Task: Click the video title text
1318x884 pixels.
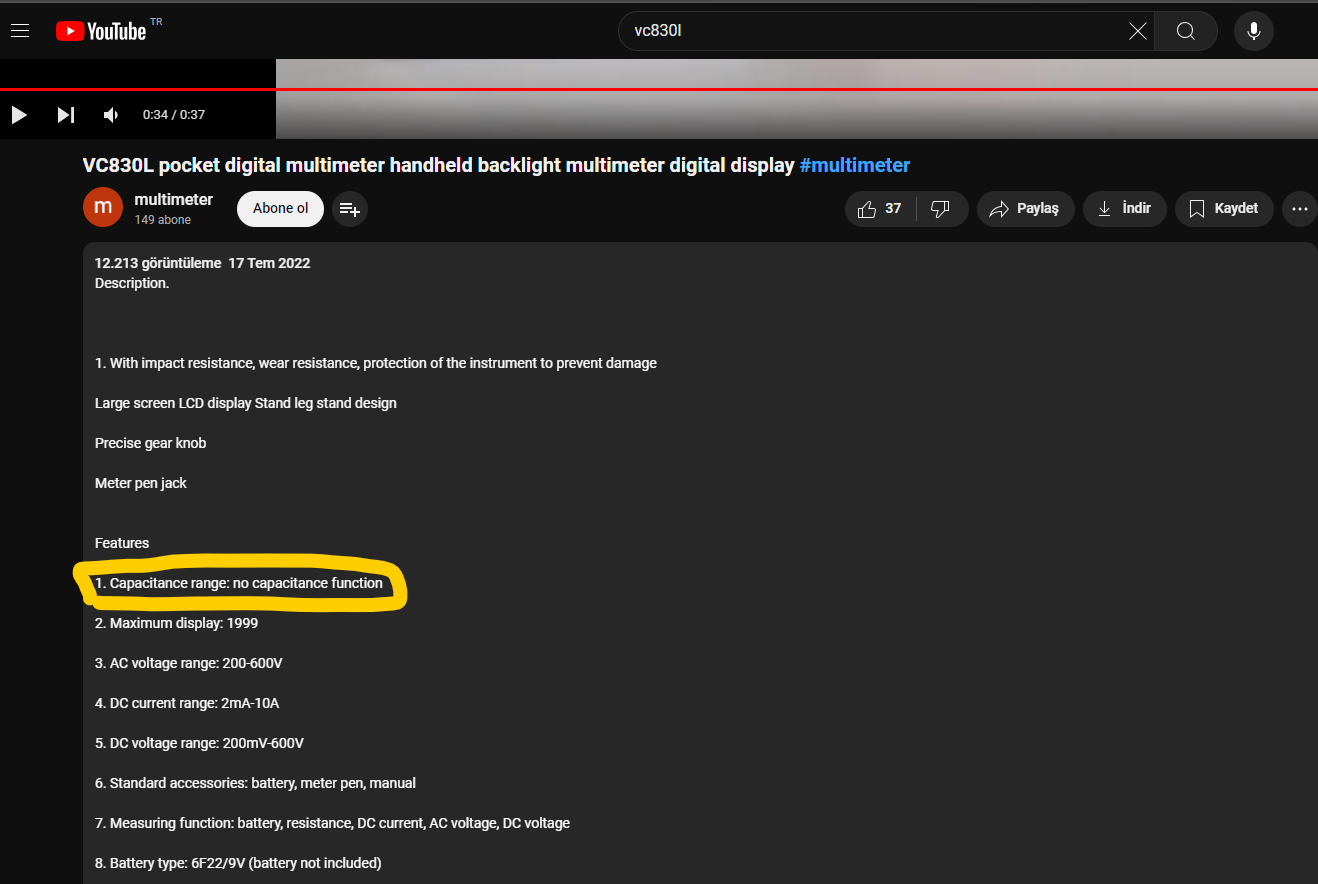Action: tap(438, 165)
